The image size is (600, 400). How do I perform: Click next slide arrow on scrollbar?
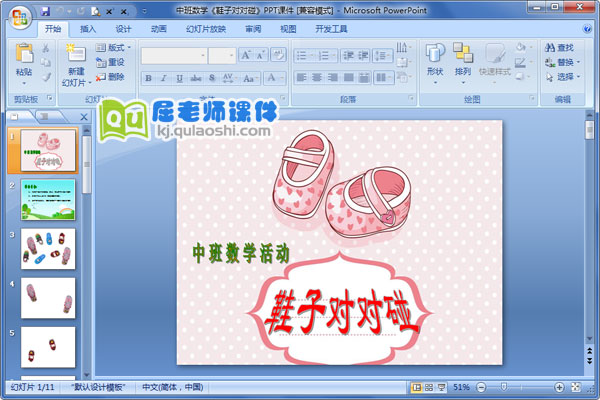(x=590, y=361)
